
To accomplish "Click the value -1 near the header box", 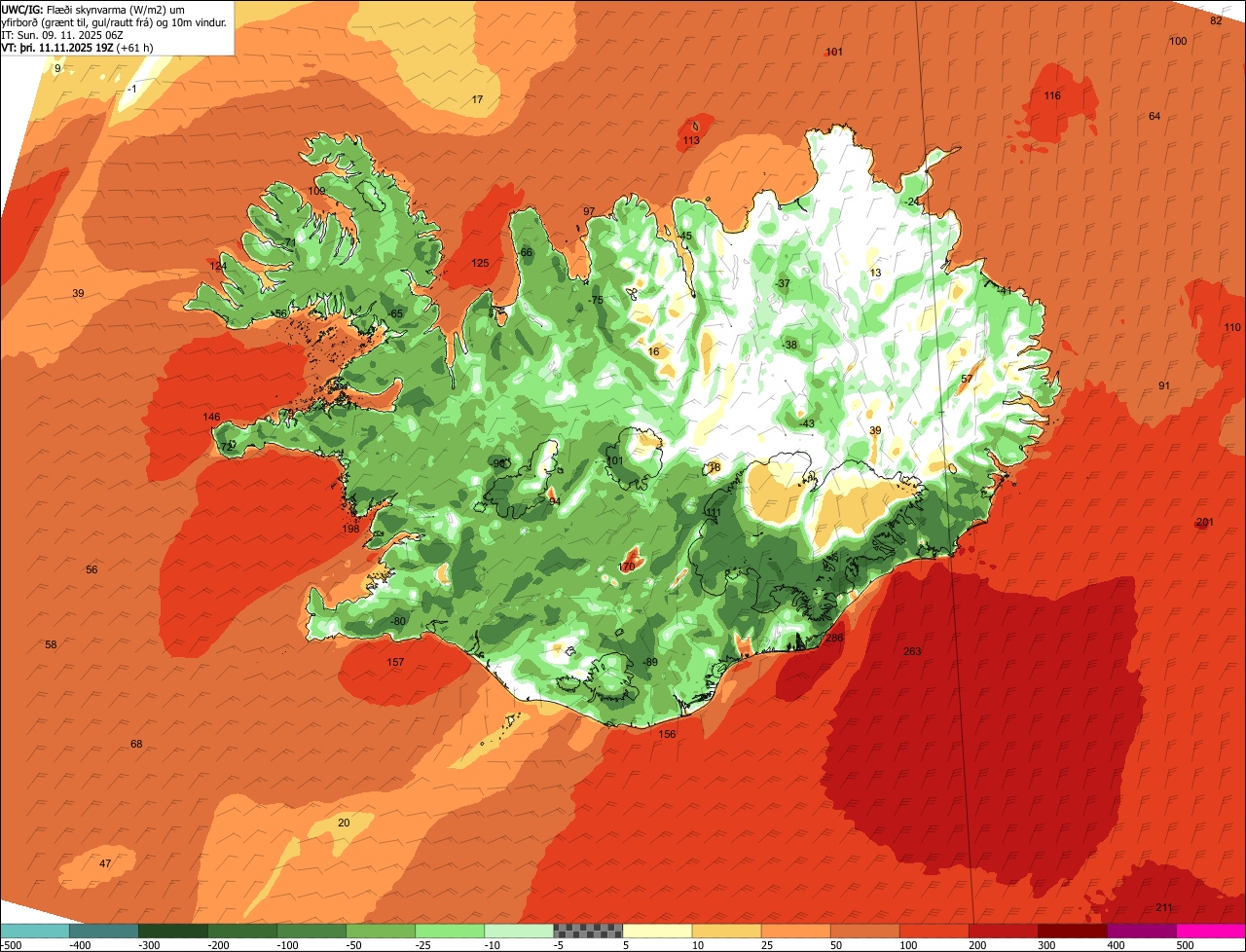I will pyautogui.click(x=132, y=89).
